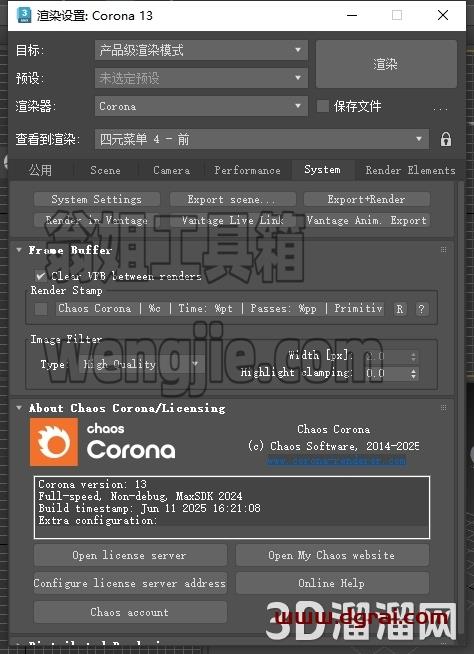The image size is (474, 654).
Task: Click Vantage Anim. Export button
Action: (x=366, y=220)
